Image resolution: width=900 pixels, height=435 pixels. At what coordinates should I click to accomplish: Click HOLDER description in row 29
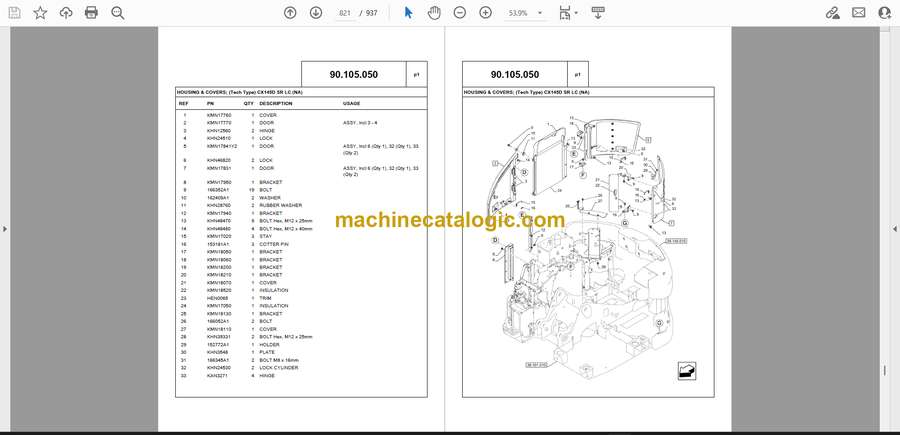tap(269, 345)
